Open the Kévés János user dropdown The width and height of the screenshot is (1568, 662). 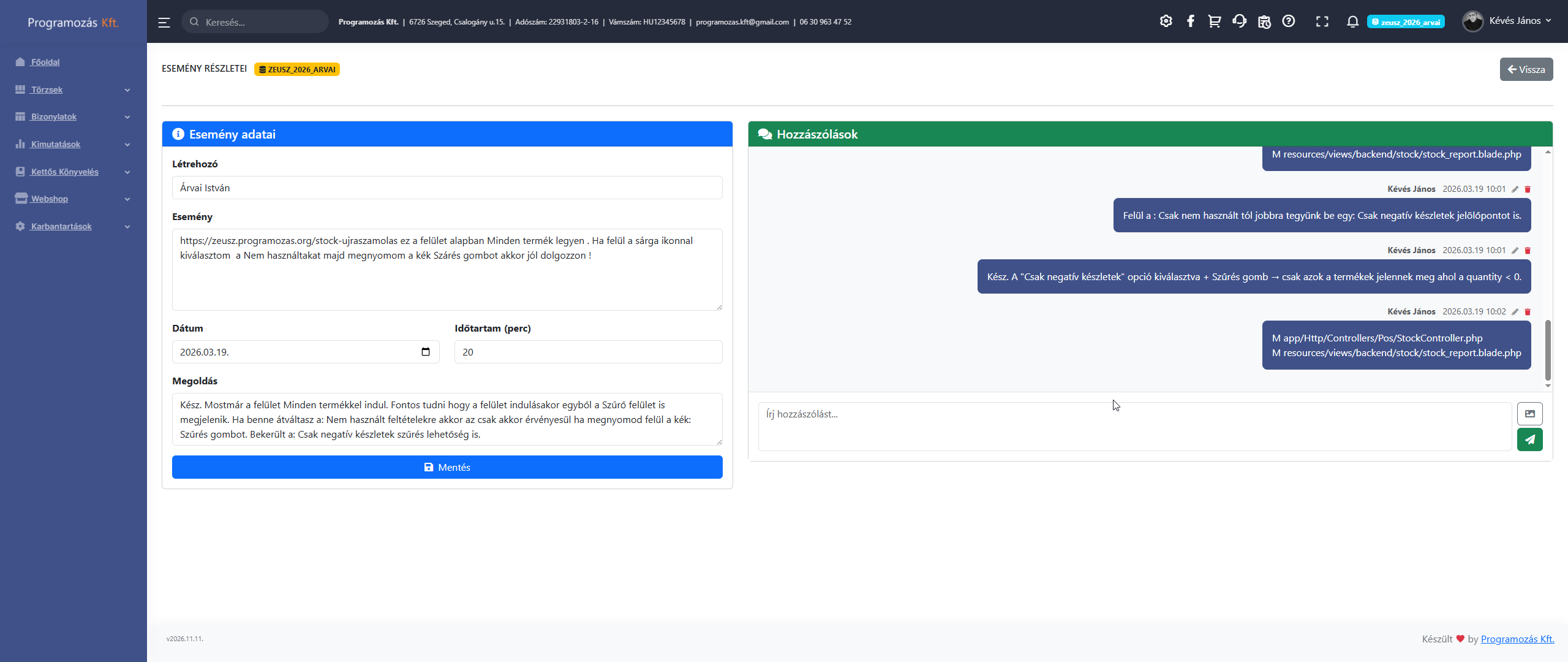click(x=1508, y=21)
